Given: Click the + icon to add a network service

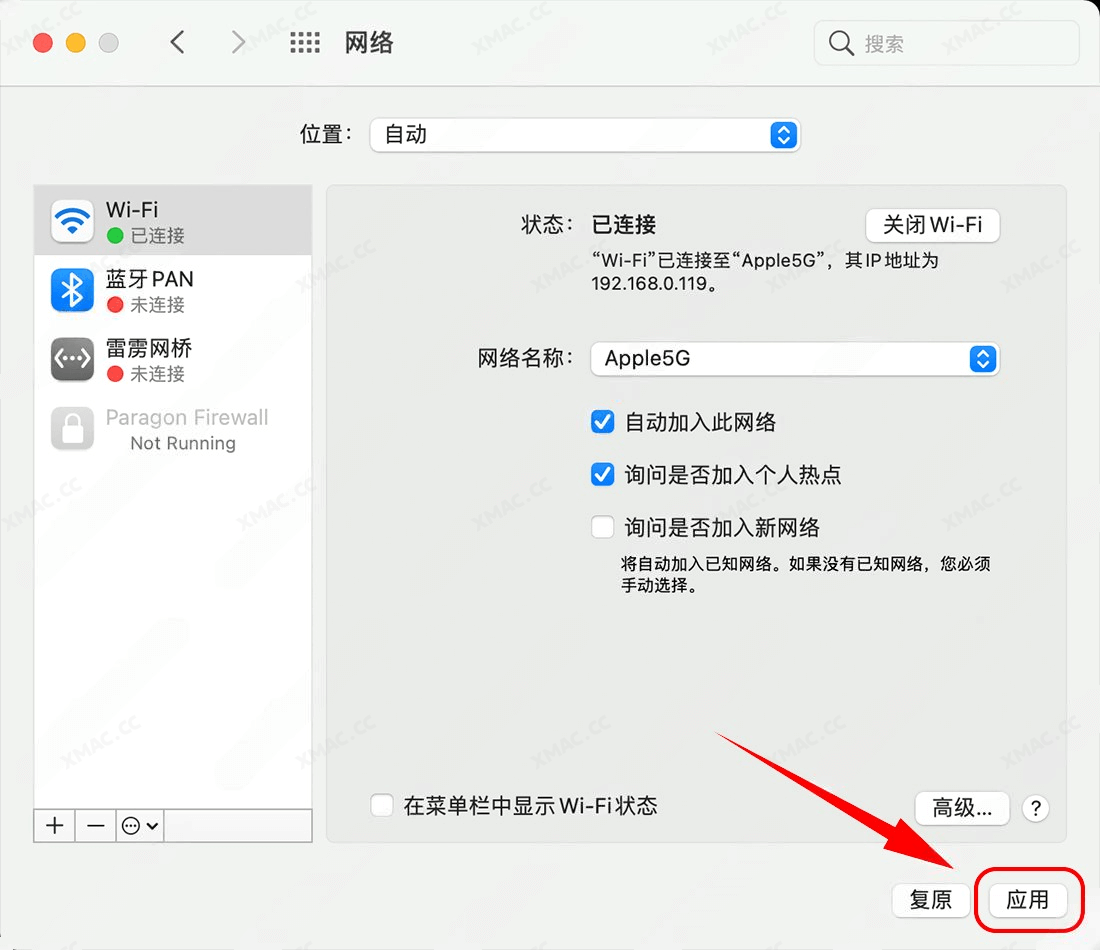Looking at the screenshot, I should click(54, 825).
